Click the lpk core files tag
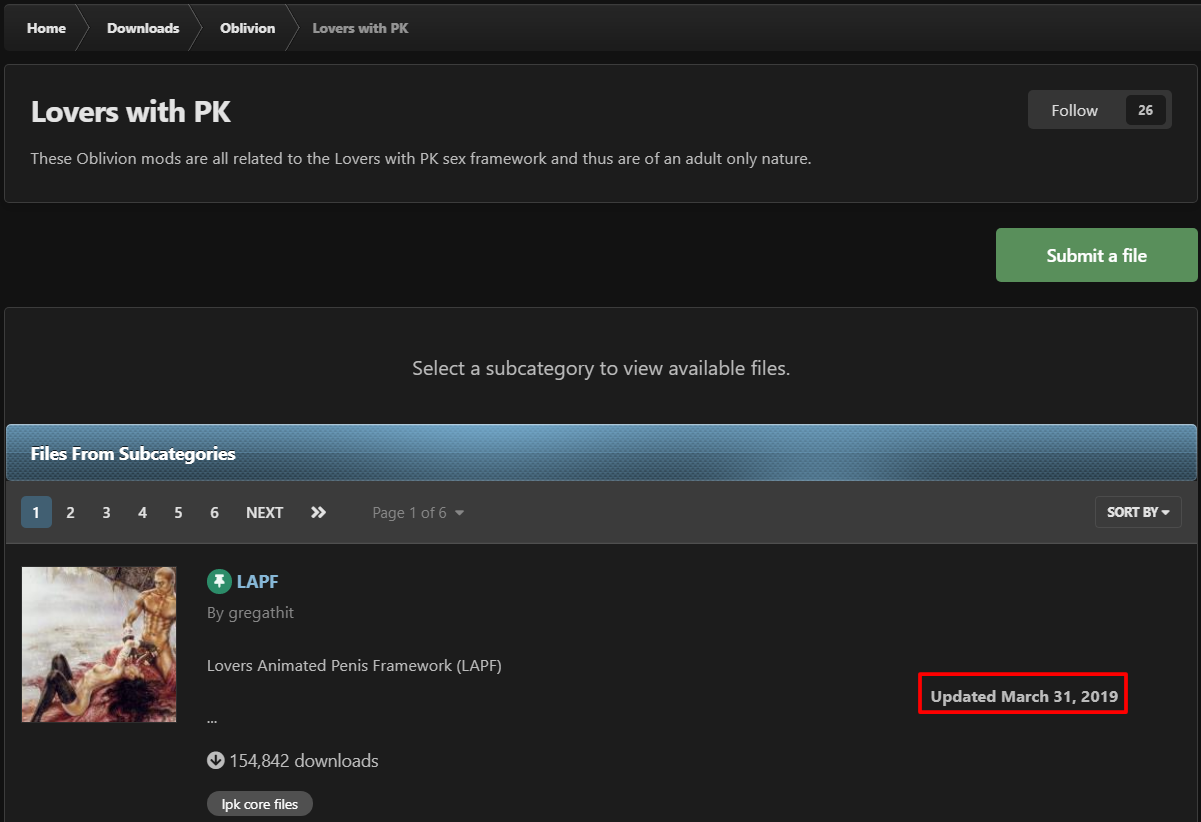1201x822 pixels. coord(260,804)
